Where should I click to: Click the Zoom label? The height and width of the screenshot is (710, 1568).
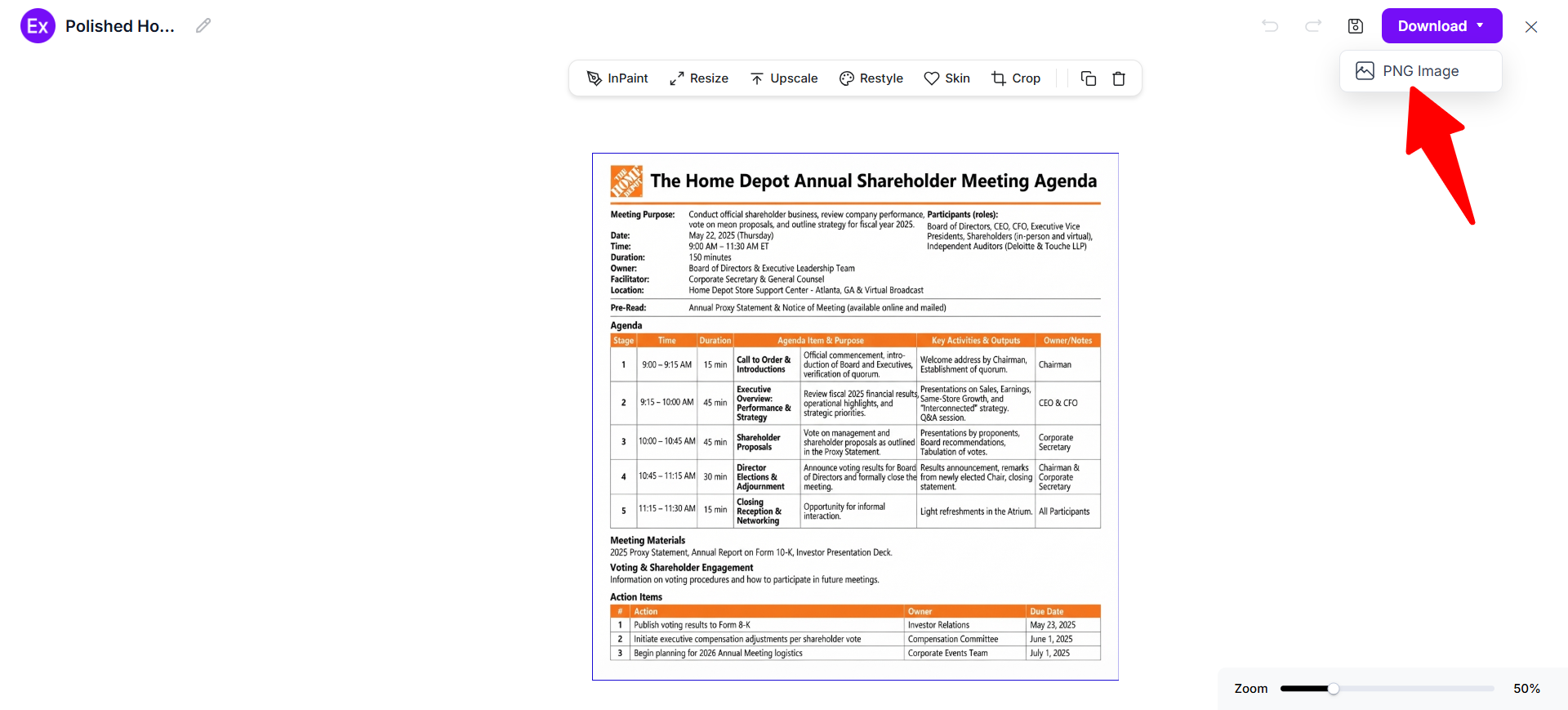click(x=1251, y=689)
